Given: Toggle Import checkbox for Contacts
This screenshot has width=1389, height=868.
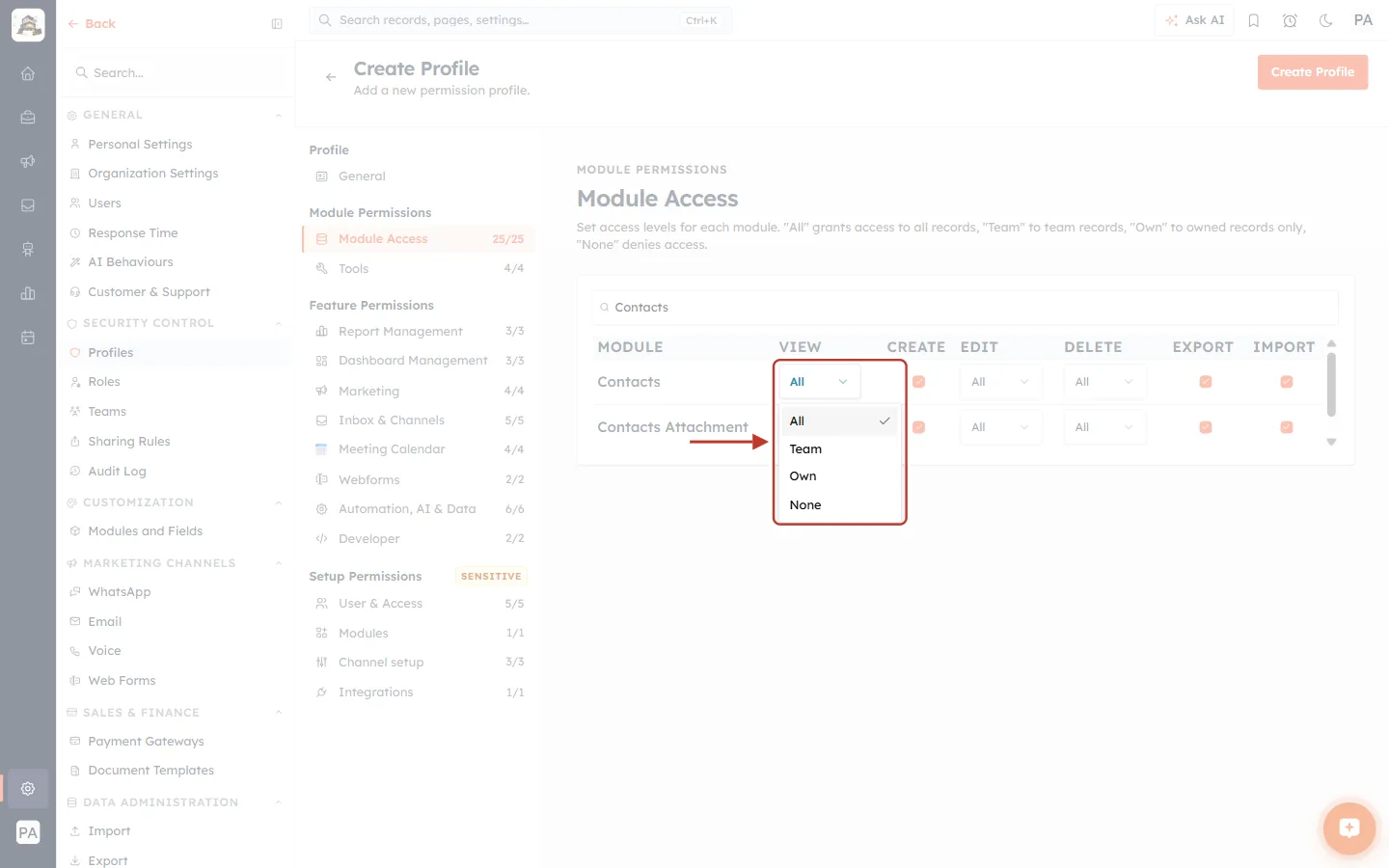Looking at the screenshot, I should click(1287, 382).
